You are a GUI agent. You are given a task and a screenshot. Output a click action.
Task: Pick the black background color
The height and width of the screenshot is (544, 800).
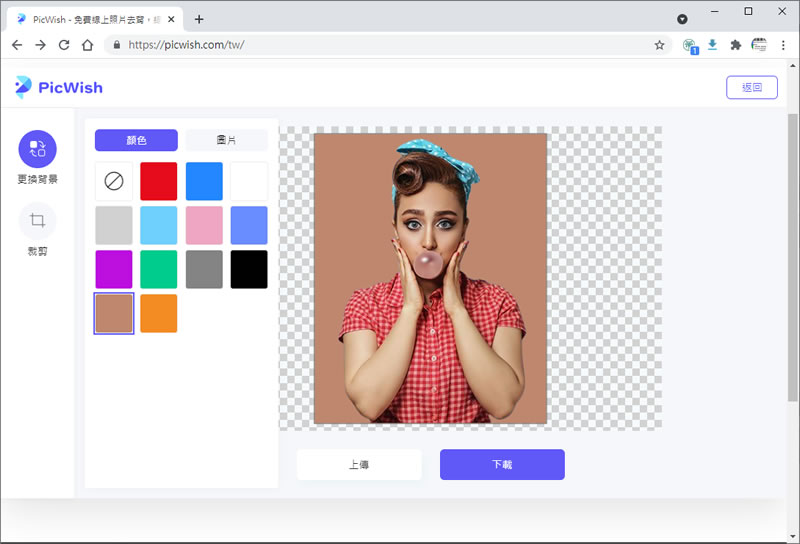click(249, 269)
